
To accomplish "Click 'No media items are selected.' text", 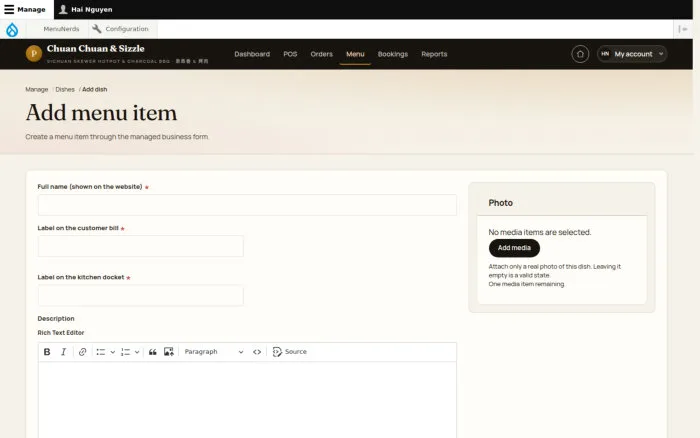I will coord(539,232).
